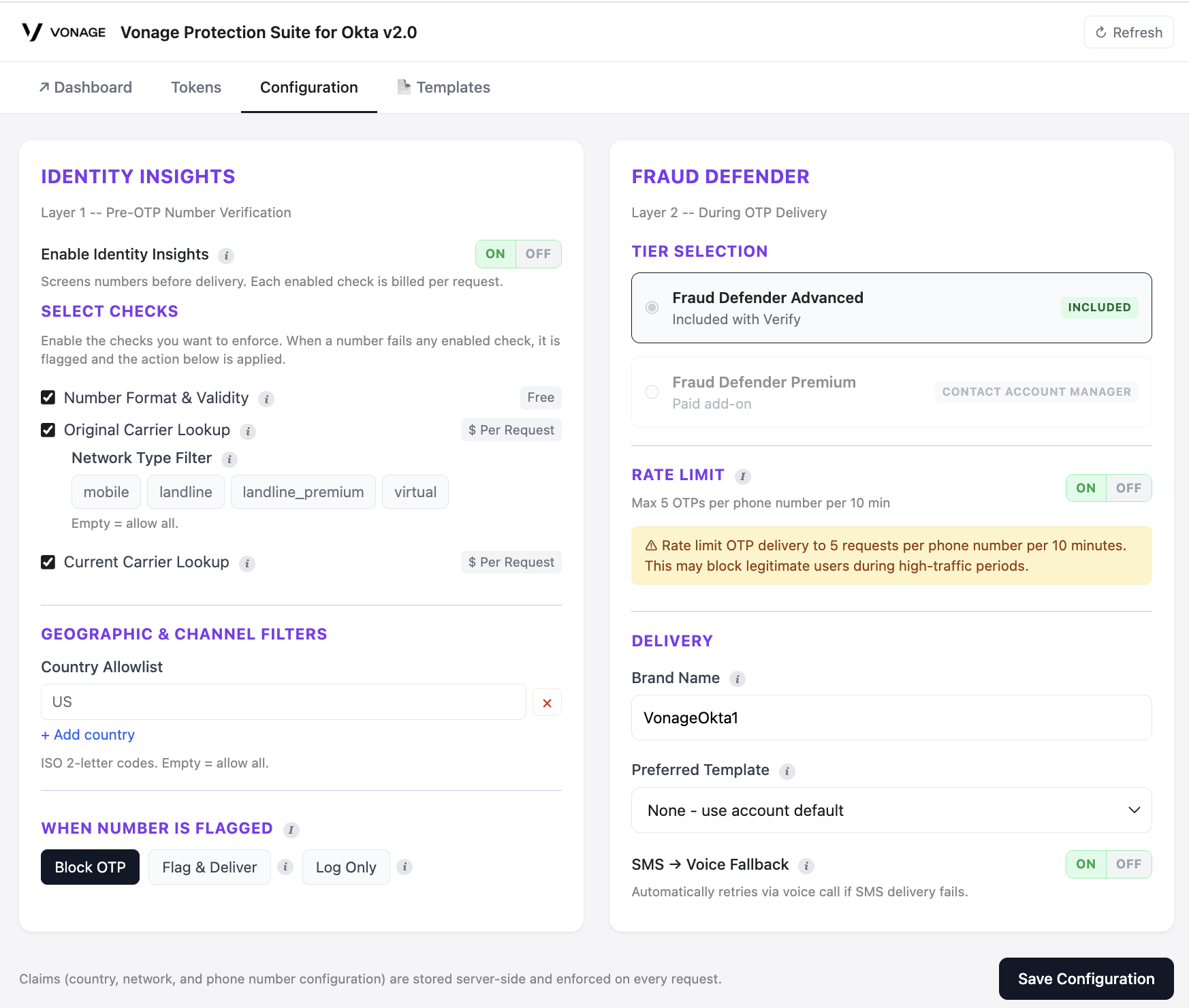Click the Add country link
The height and width of the screenshot is (1008, 1189).
(88, 735)
